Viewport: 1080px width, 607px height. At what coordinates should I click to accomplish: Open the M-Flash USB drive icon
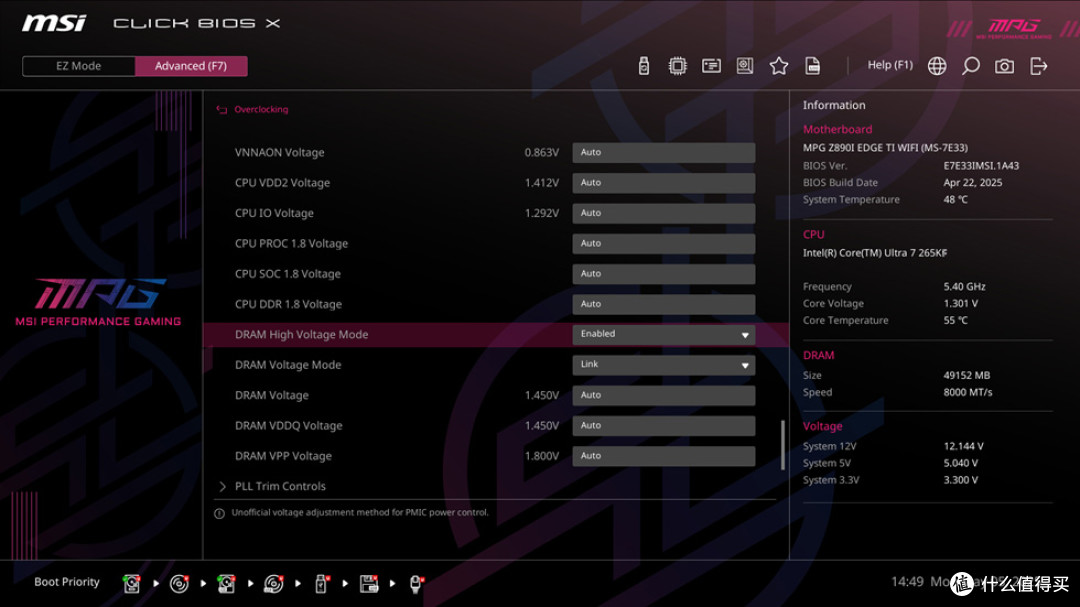coord(643,65)
